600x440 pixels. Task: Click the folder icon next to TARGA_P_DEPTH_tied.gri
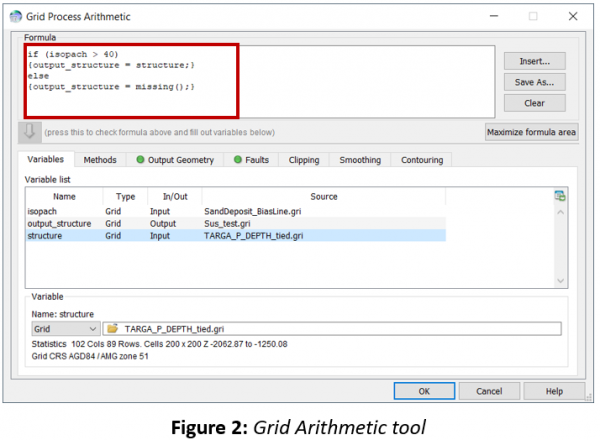112,329
